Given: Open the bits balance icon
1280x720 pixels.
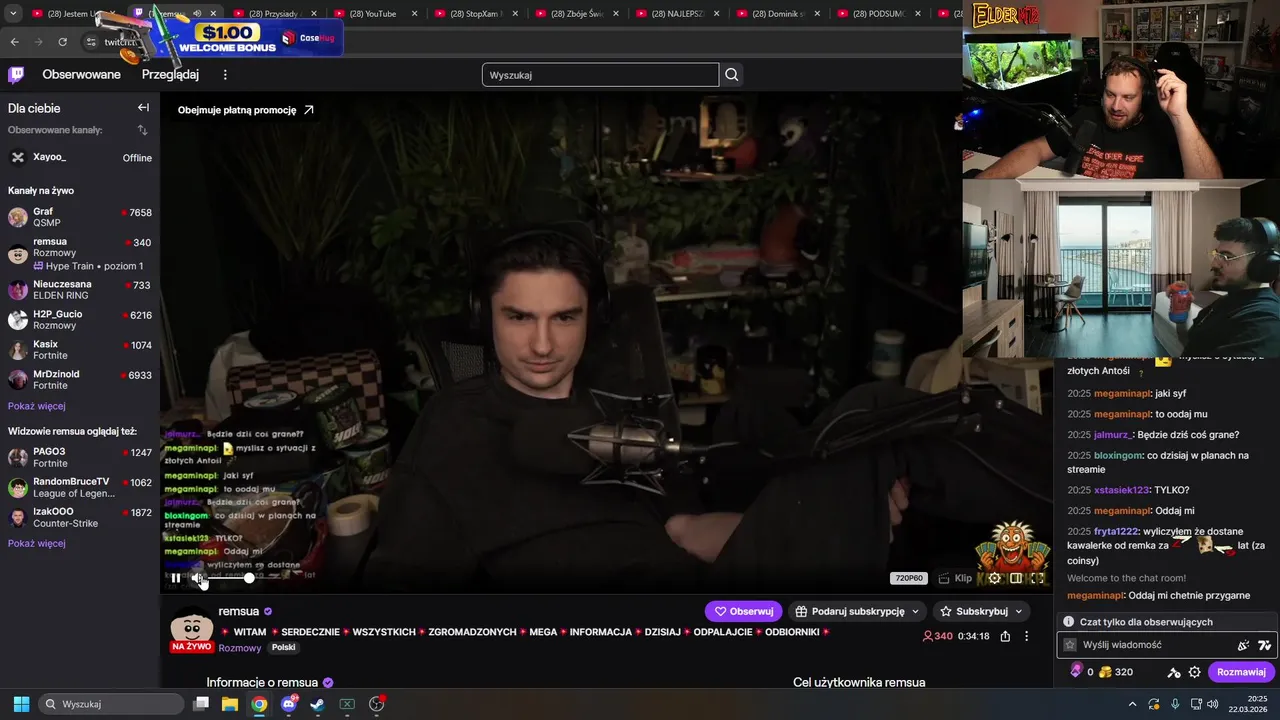Looking at the screenshot, I should pyautogui.click(x=1076, y=672).
